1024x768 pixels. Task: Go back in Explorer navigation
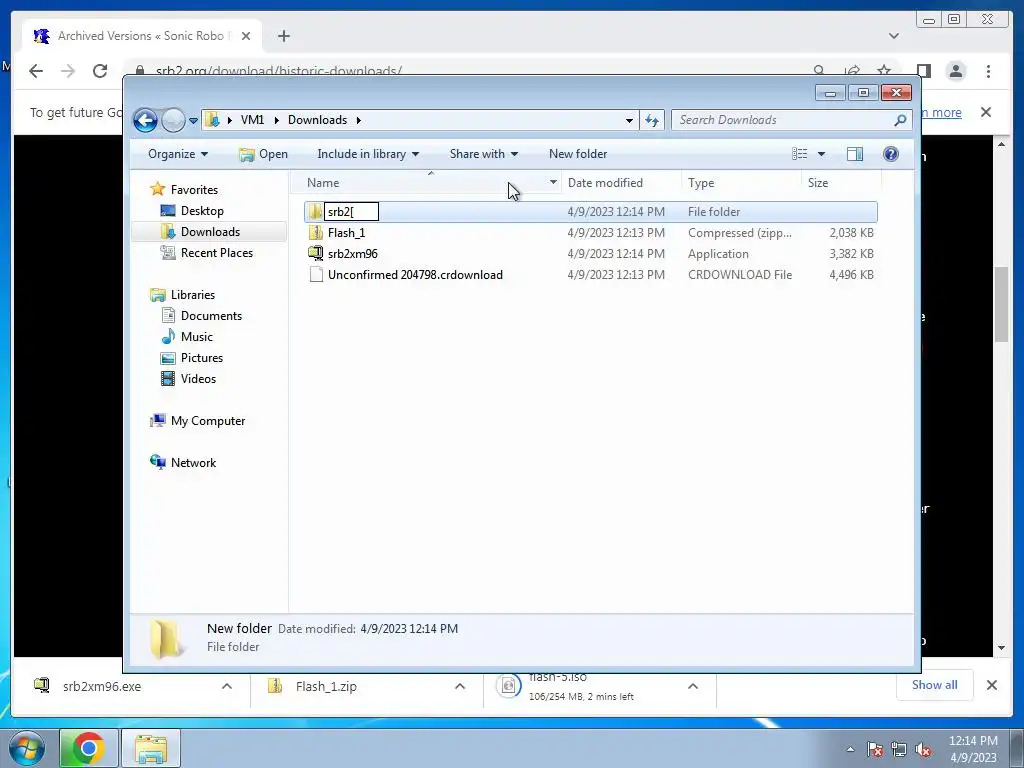[x=145, y=120]
